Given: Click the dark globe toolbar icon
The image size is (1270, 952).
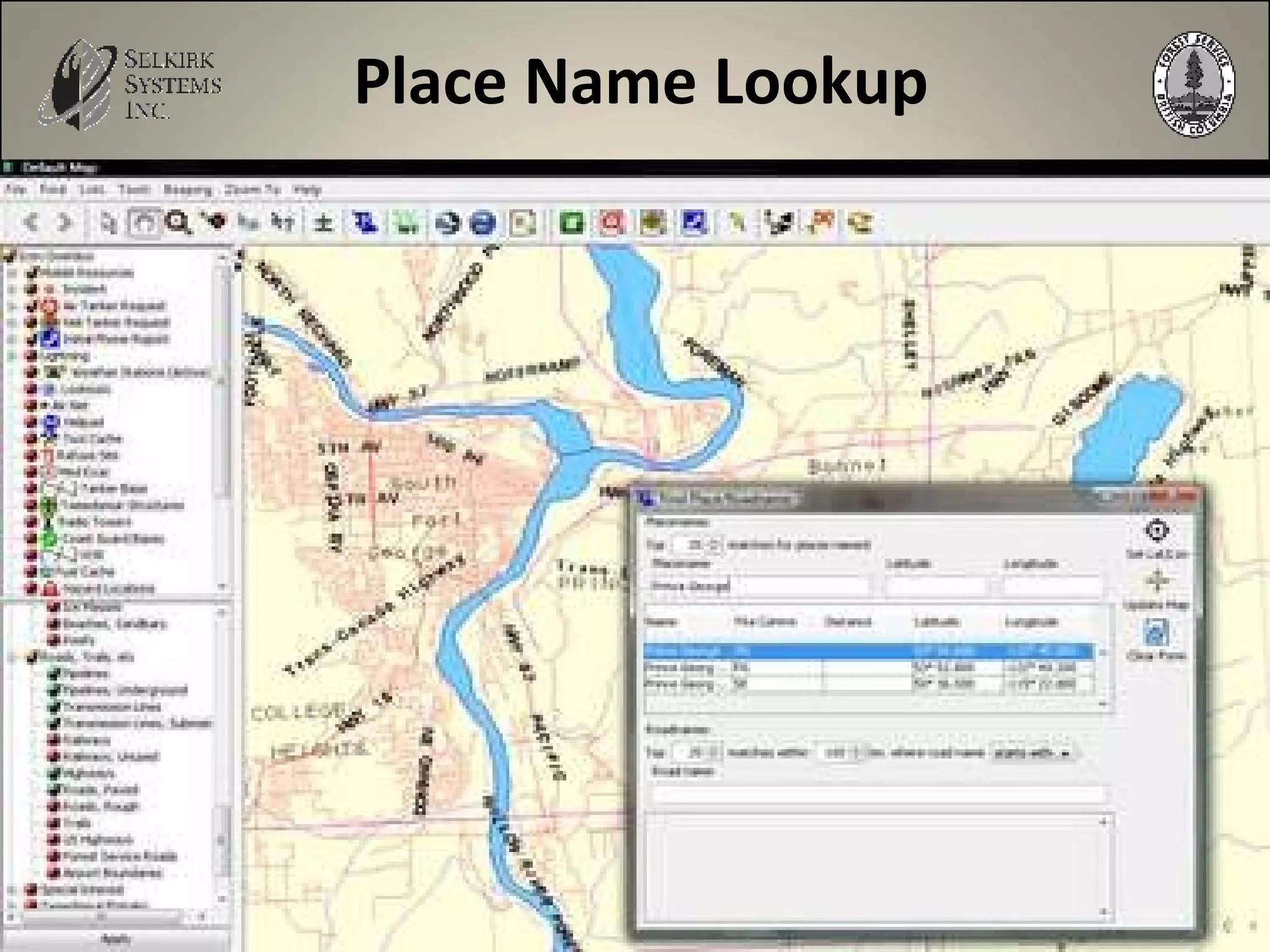Looking at the screenshot, I should 448,222.
